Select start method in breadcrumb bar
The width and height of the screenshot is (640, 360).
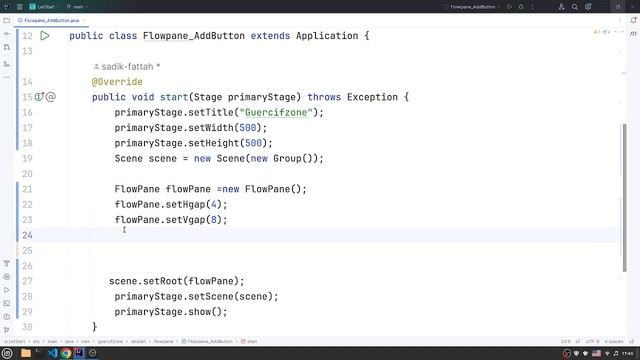tap(249, 341)
